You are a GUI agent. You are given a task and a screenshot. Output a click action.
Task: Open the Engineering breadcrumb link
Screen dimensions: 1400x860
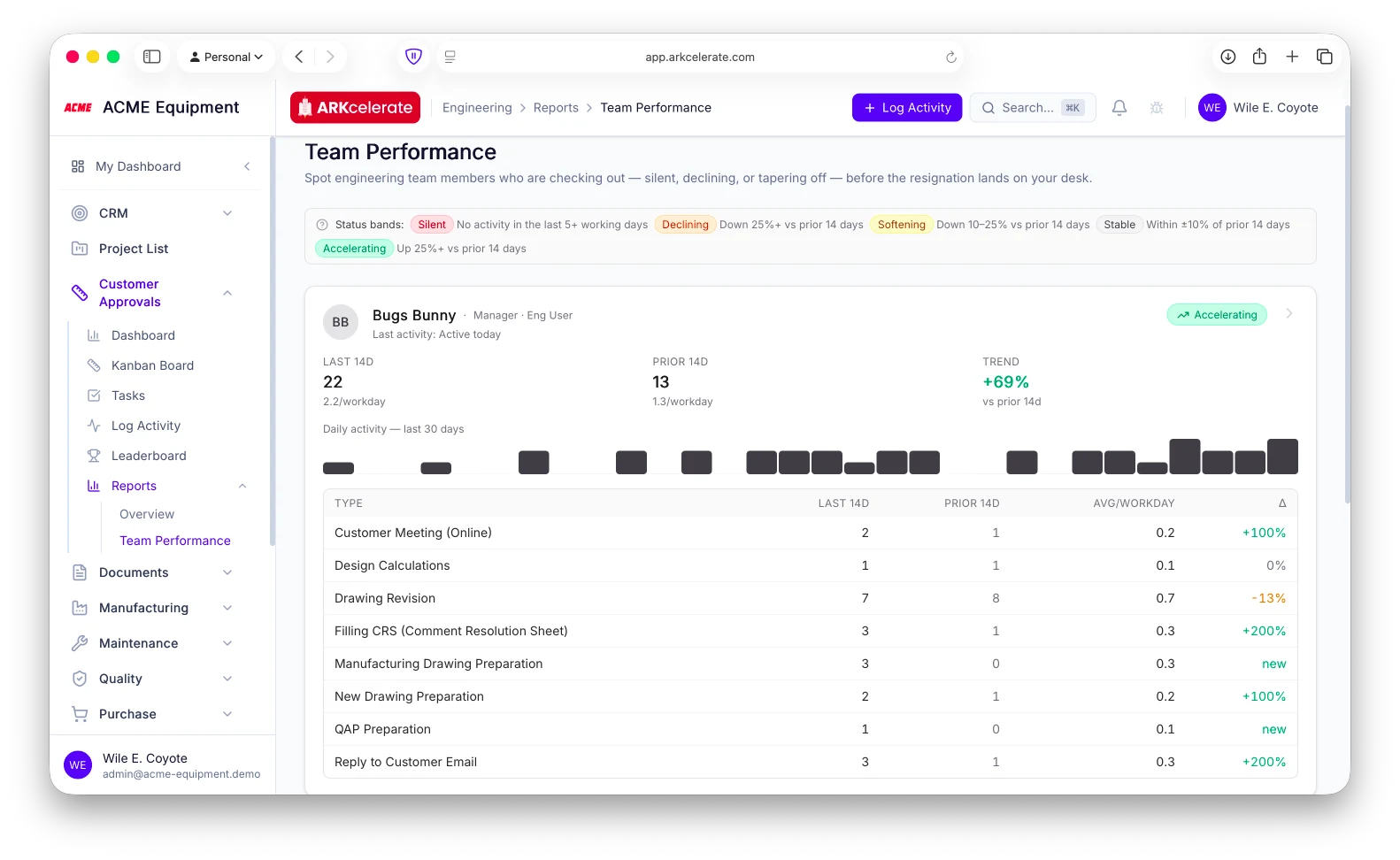pyautogui.click(x=477, y=108)
